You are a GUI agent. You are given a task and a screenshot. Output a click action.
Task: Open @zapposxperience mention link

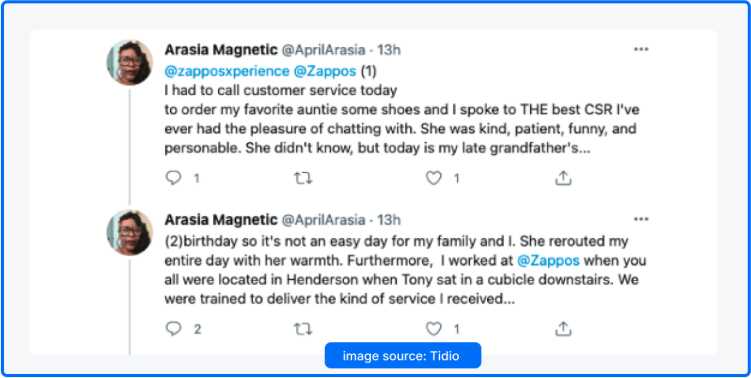(227, 71)
